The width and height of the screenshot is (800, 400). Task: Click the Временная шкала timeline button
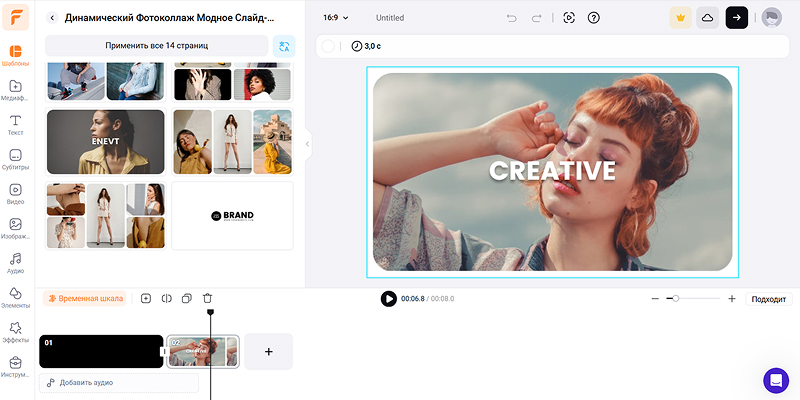84,298
